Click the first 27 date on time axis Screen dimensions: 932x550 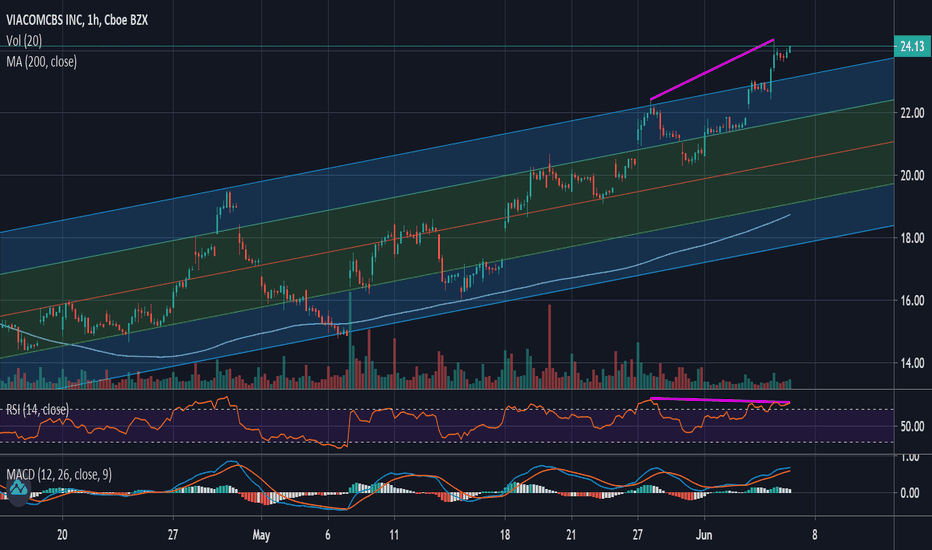tap(172, 535)
